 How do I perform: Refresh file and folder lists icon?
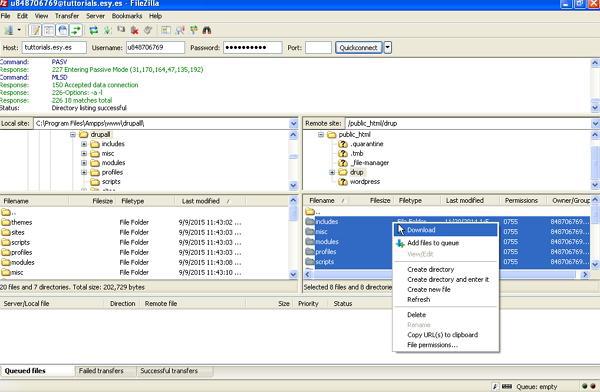(93, 30)
